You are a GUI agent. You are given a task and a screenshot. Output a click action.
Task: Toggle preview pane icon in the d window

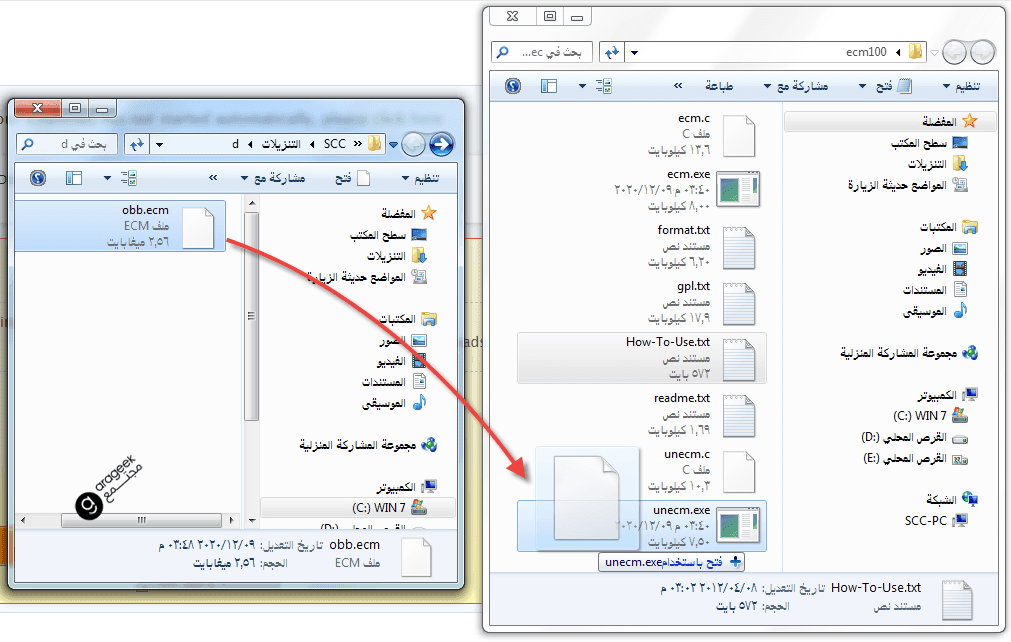74,178
